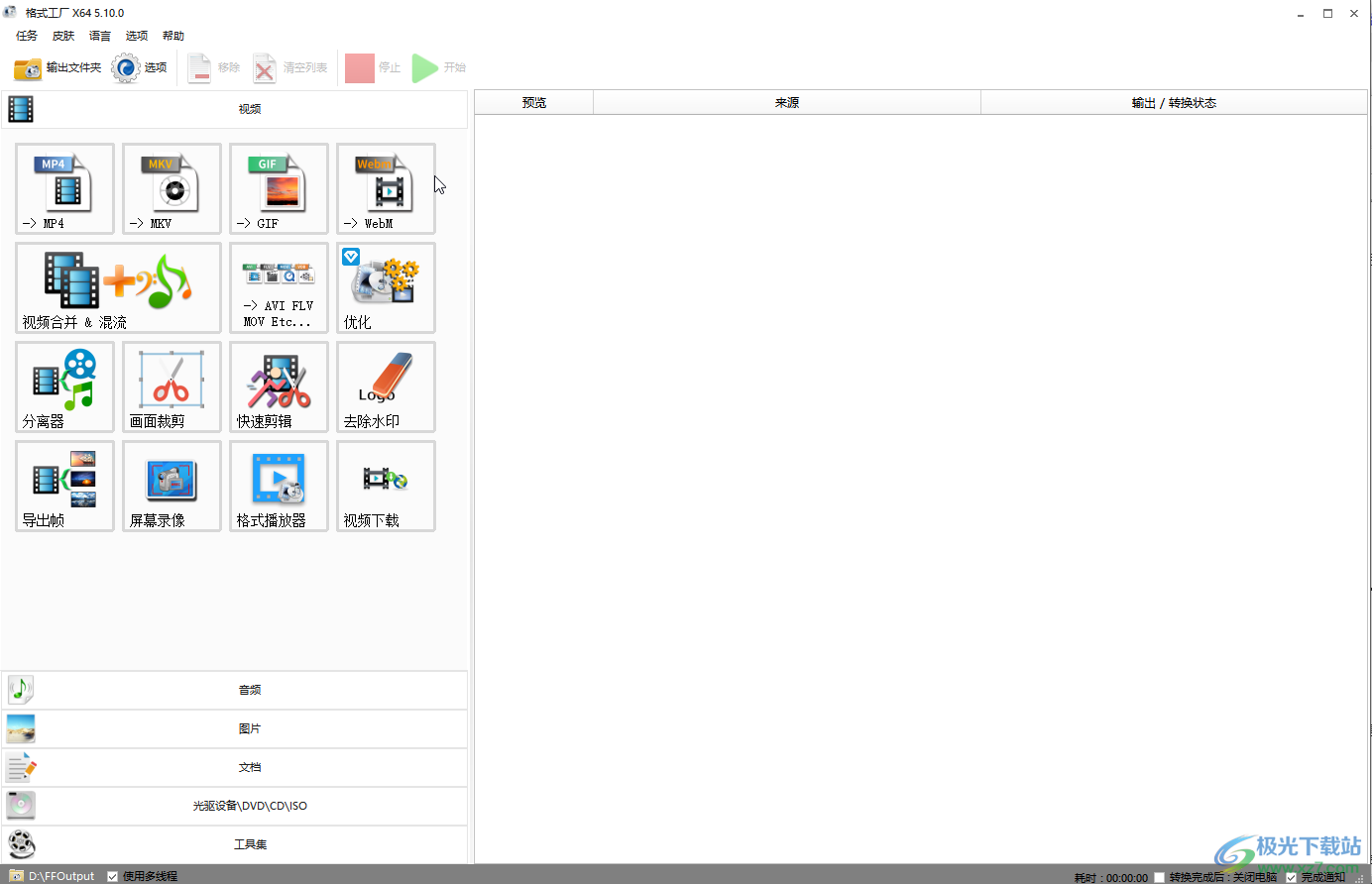Expand the 工具集 toolset panel
The width and height of the screenshot is (1372, 884).
point(234,844)
